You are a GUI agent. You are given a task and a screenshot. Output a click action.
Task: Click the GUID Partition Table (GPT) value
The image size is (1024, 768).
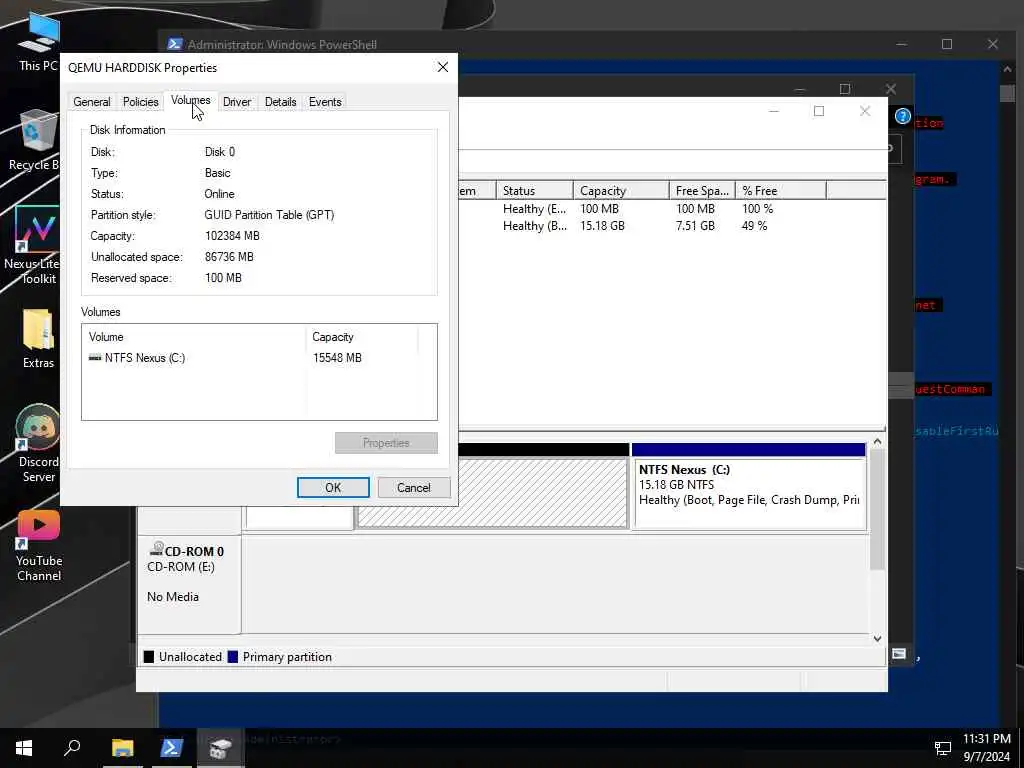point(269,215)
